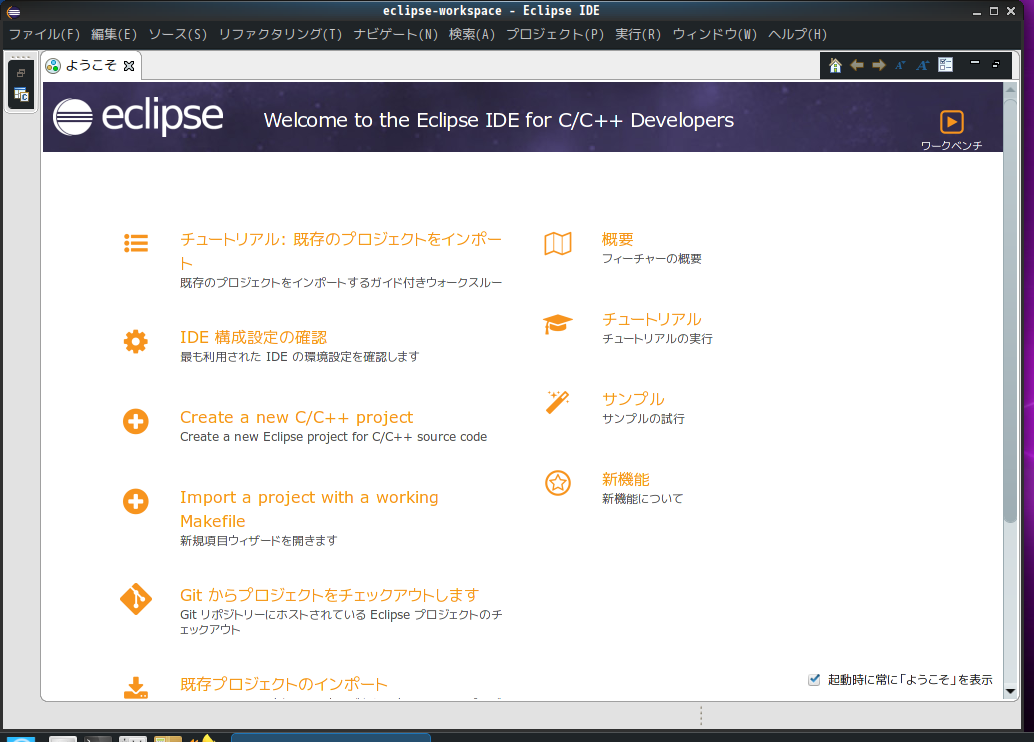Open the ファイル(F) menu
Viewport: 1034px width, 742px height.
click(x=44, y=34)
